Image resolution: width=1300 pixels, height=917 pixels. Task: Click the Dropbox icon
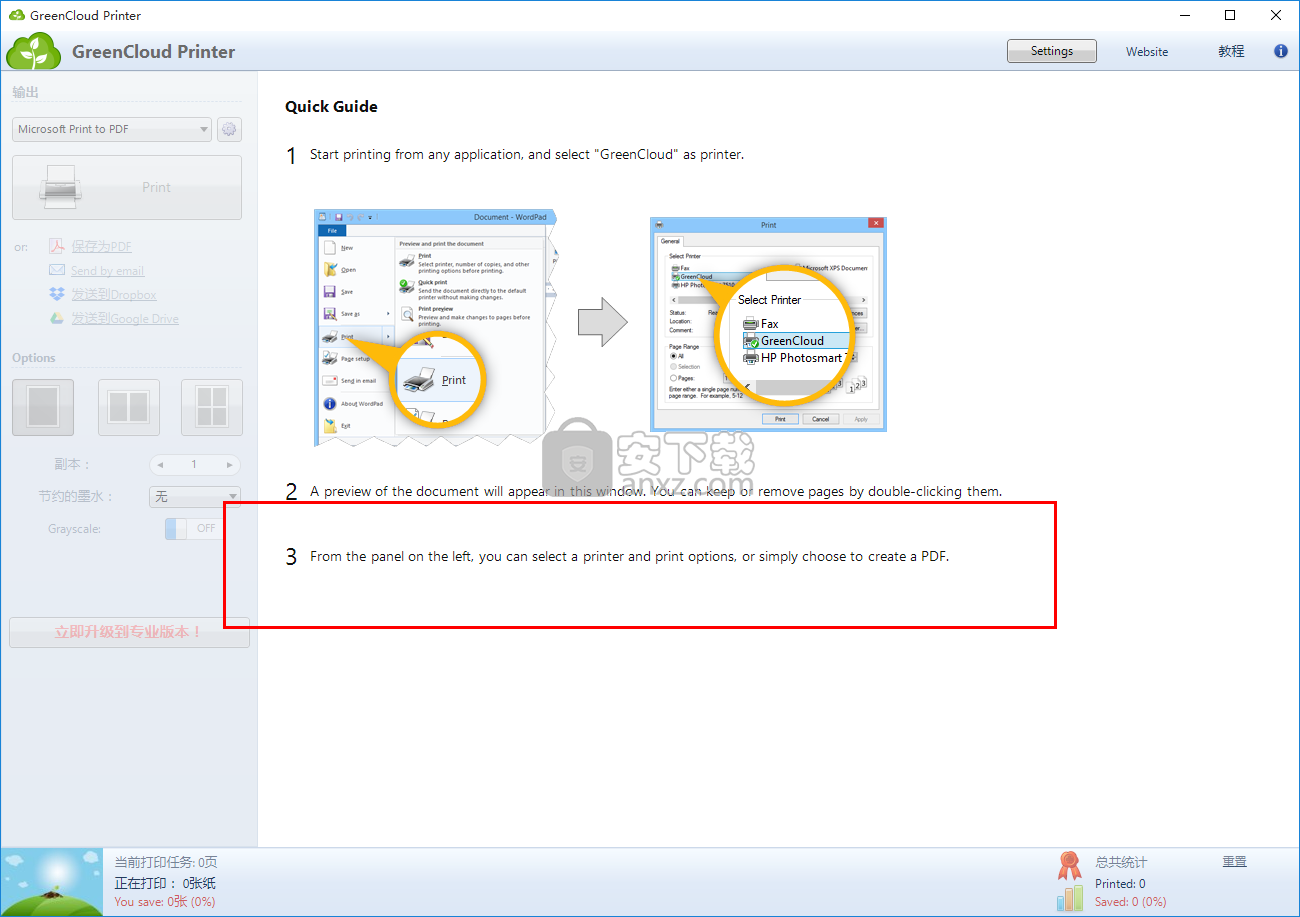point(57,294)
